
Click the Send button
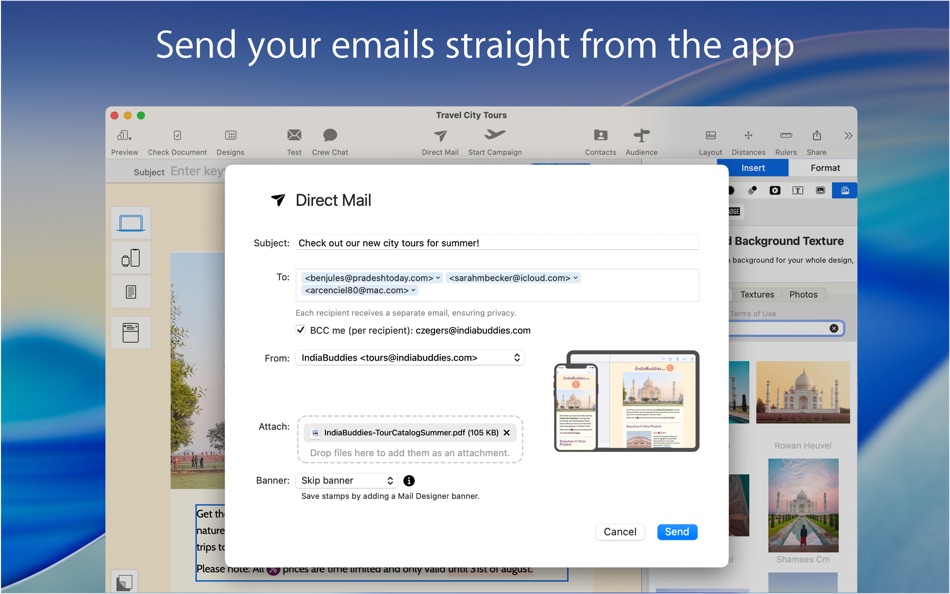(677, 532)
